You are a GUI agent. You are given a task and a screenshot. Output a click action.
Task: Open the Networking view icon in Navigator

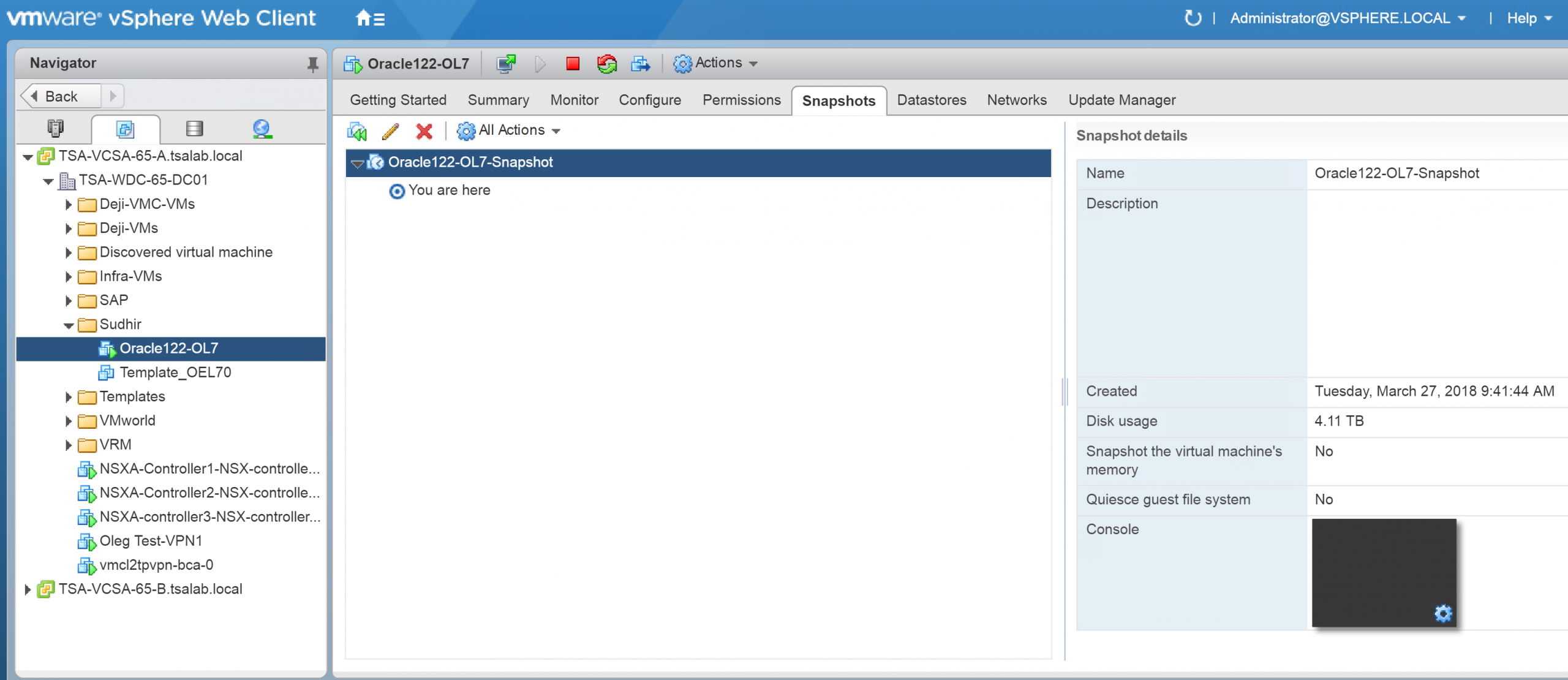pos(262,129)
